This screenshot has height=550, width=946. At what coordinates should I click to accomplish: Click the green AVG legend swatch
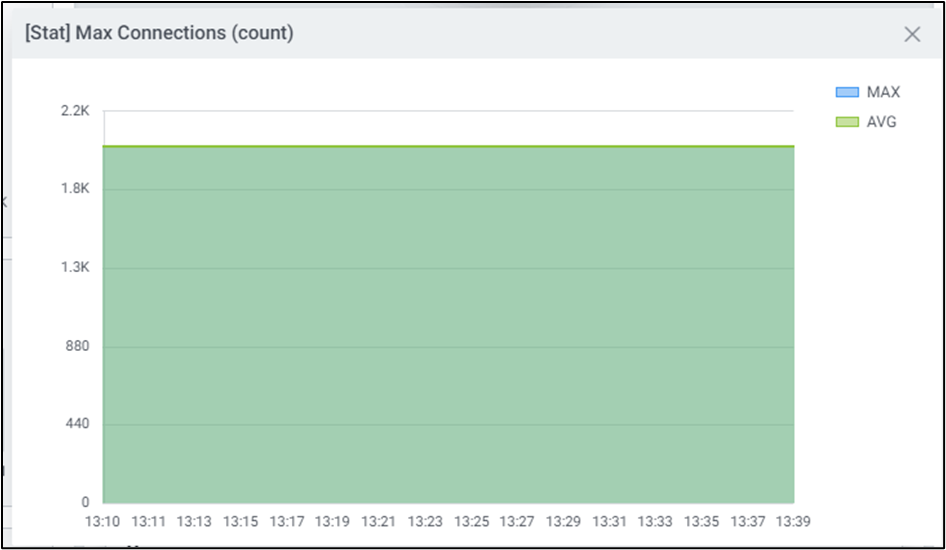pos(847,122)
